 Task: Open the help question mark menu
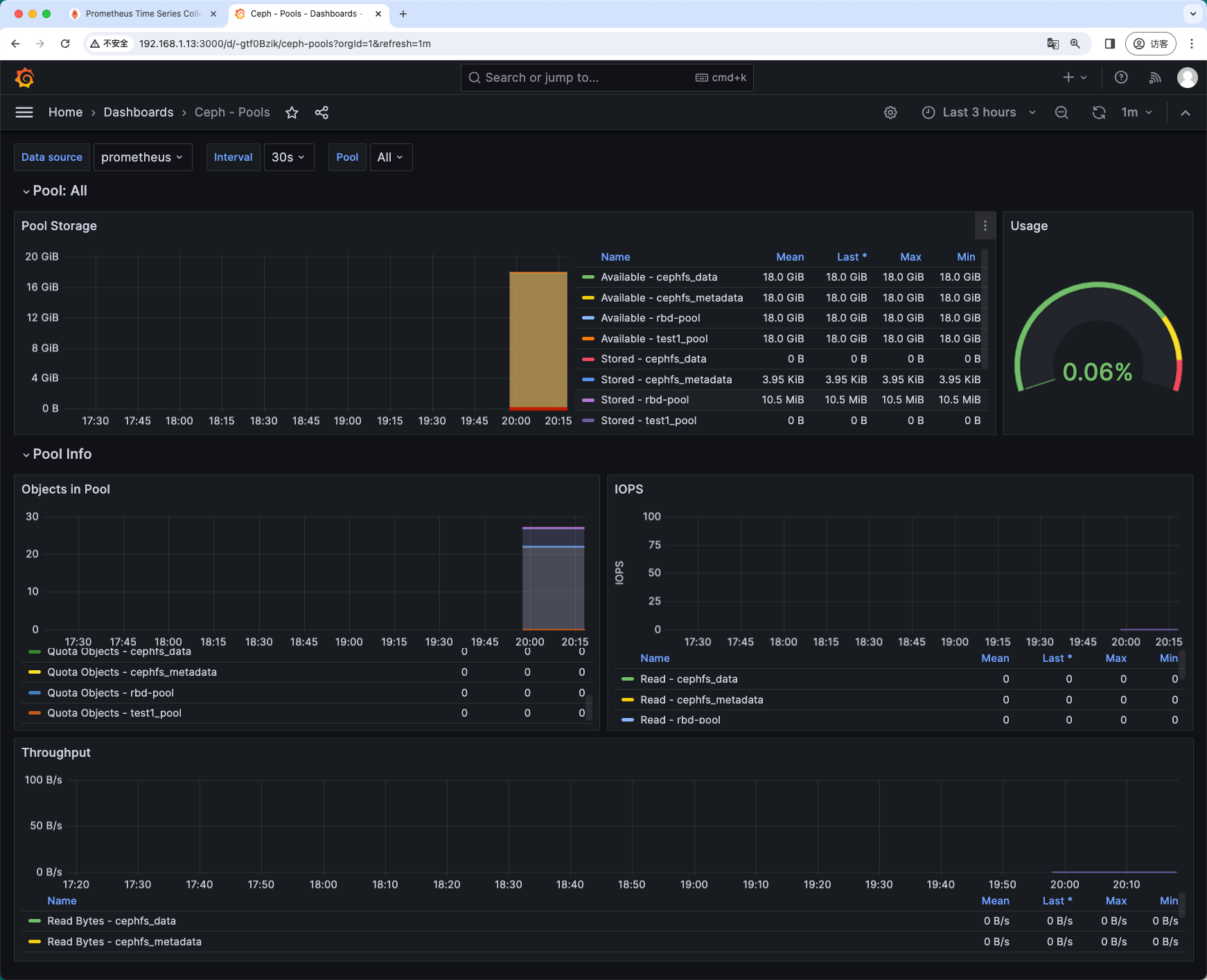coord(1121,78)
